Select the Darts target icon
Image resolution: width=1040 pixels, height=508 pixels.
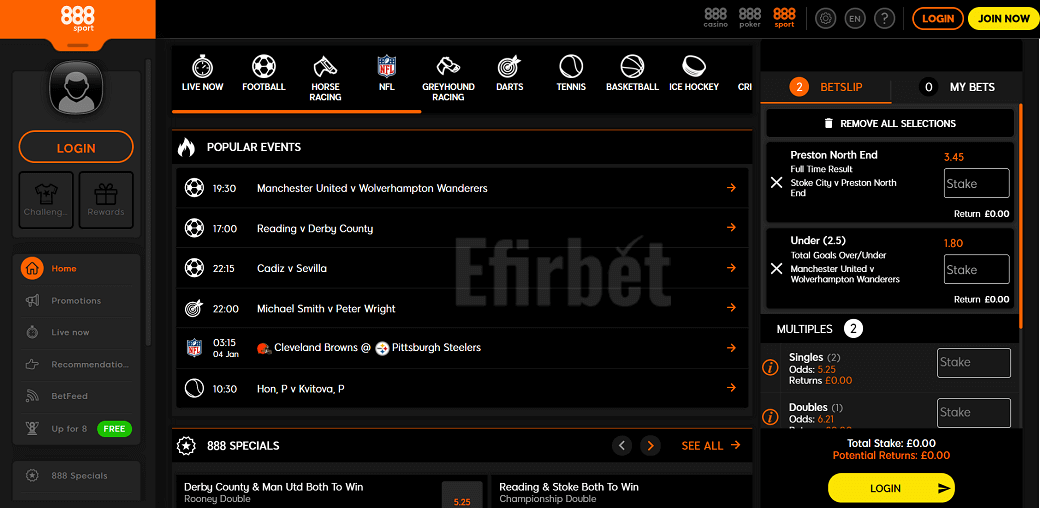click(x=509, y=67)
